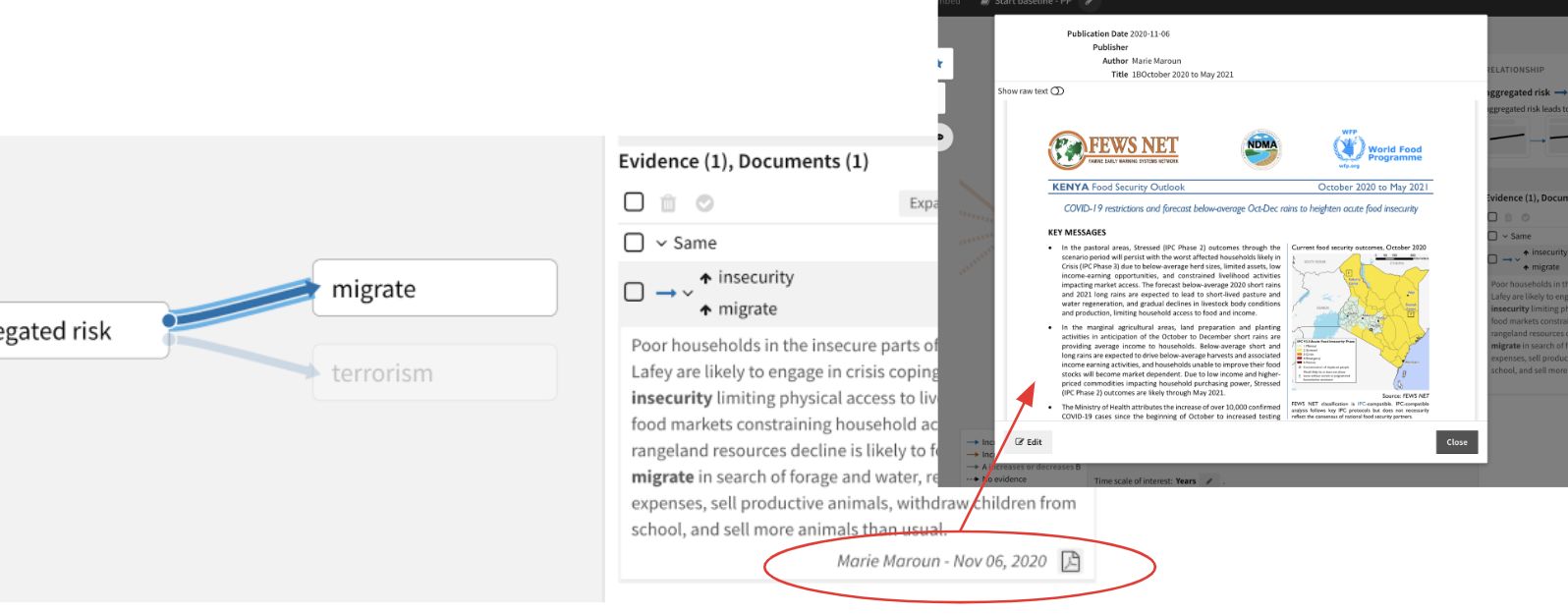Click the title 1BOctober 2020 to May 2021
This screenshot has height=615, width=1568.
click(x=1182, y=75)
